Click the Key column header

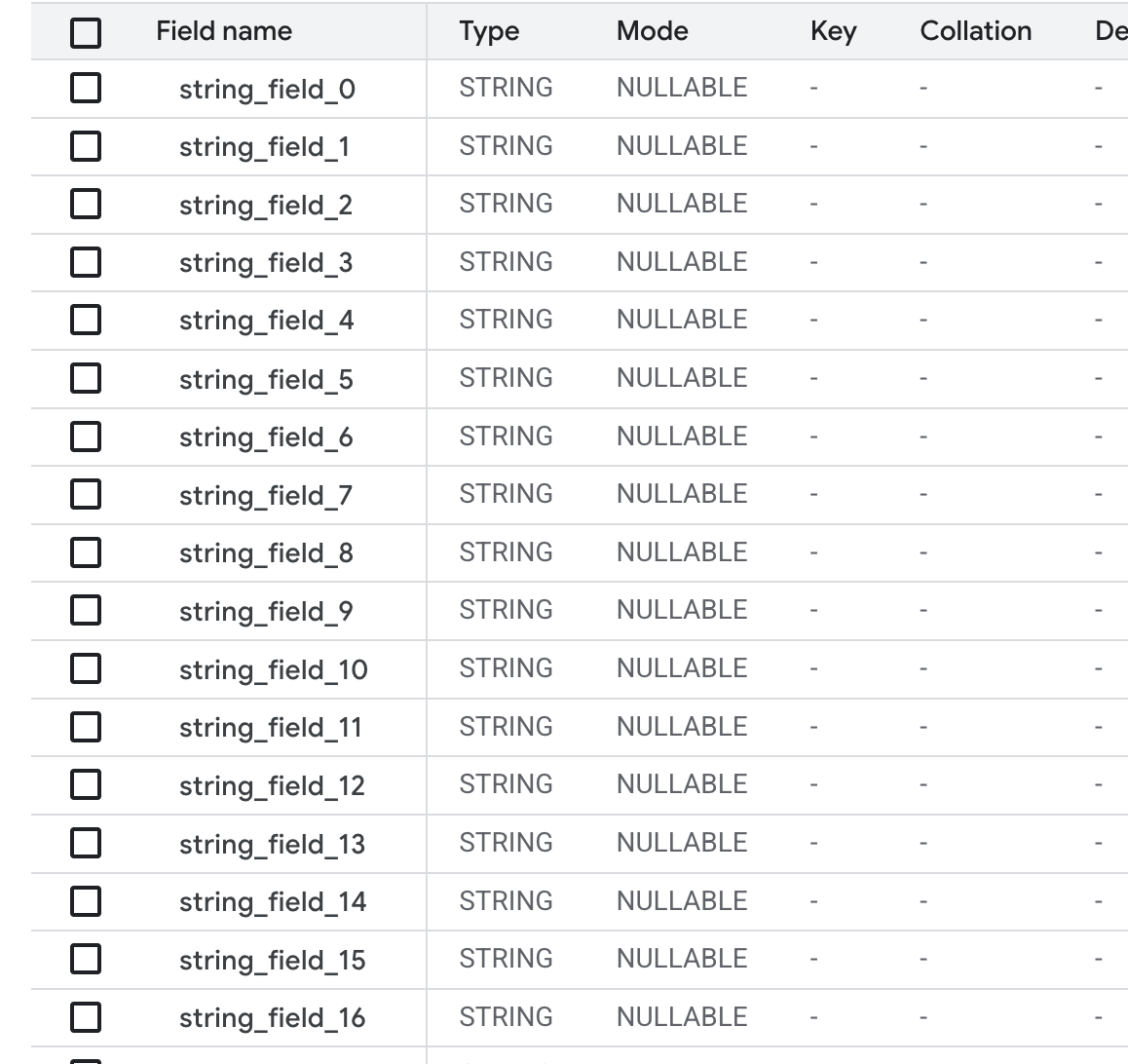(x=833, y=31)
